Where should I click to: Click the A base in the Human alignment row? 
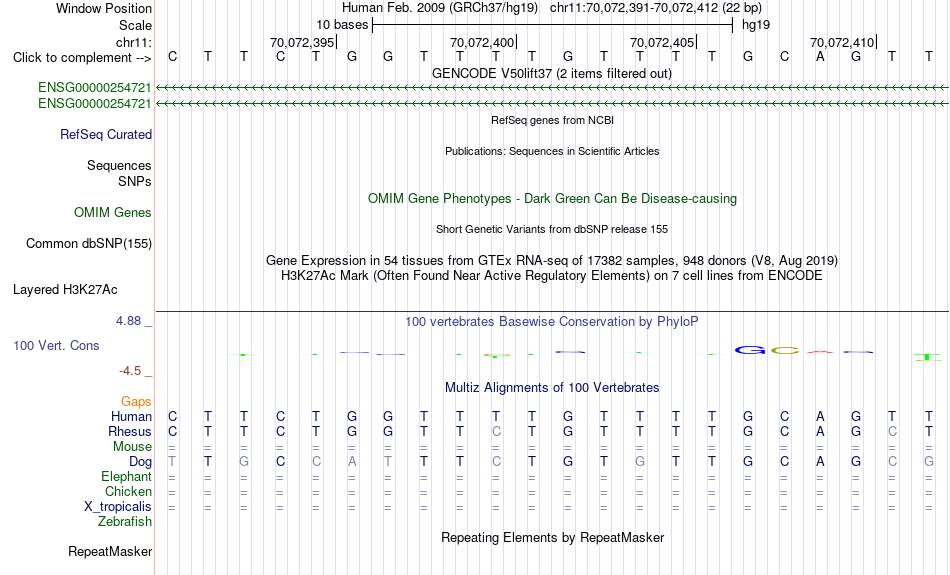(820, 416)
